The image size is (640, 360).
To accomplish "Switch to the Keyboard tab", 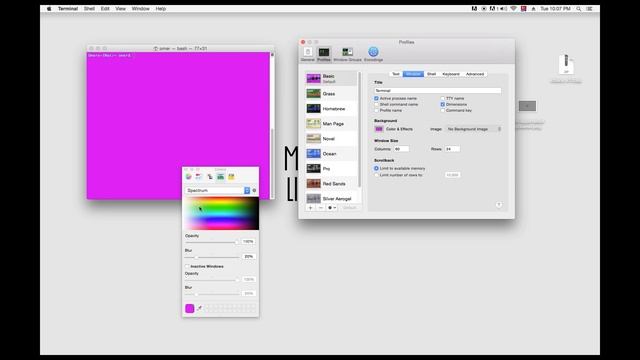I will 451,74.
